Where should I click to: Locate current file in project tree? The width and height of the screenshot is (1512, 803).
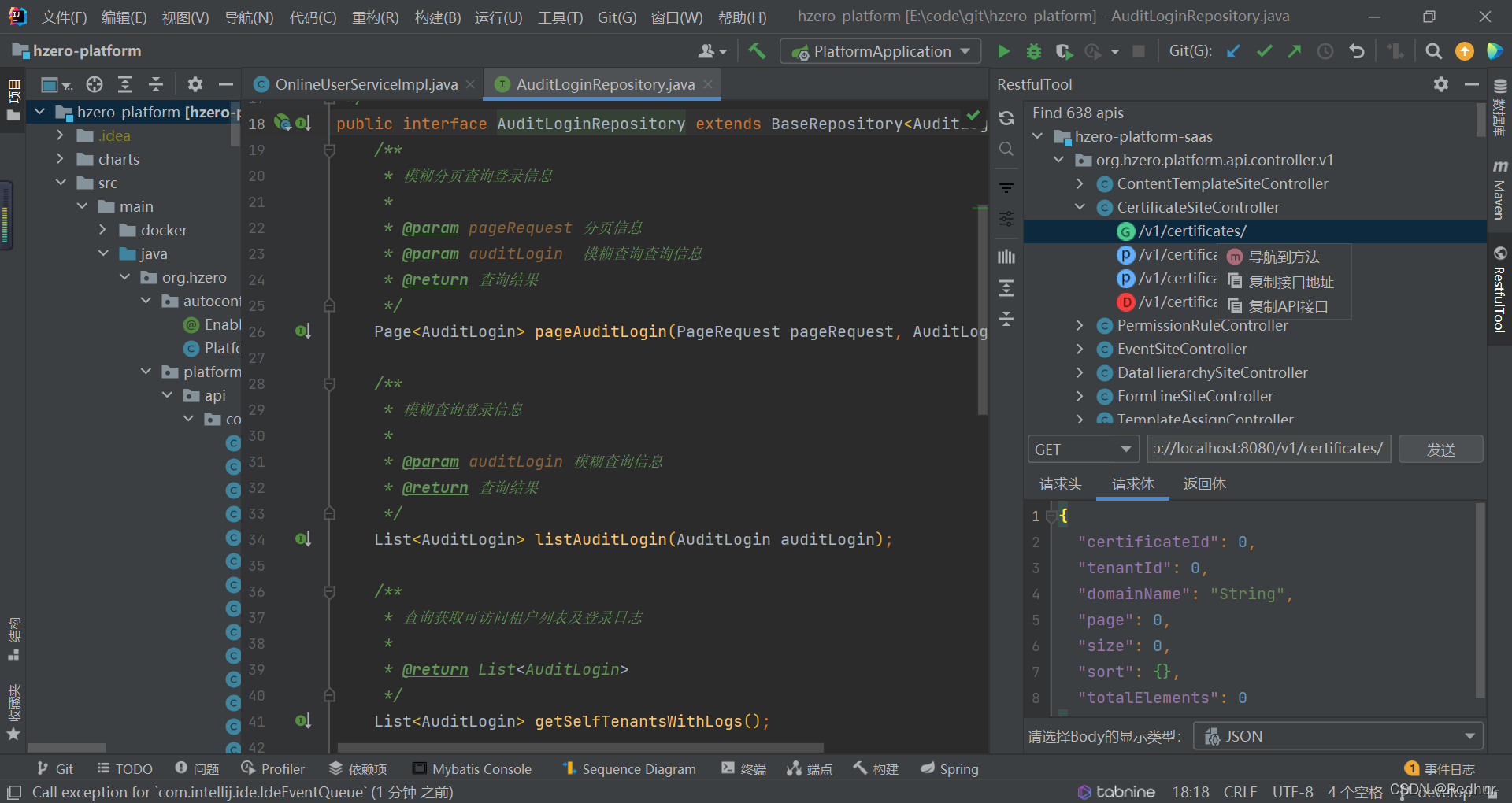[94, 84]
